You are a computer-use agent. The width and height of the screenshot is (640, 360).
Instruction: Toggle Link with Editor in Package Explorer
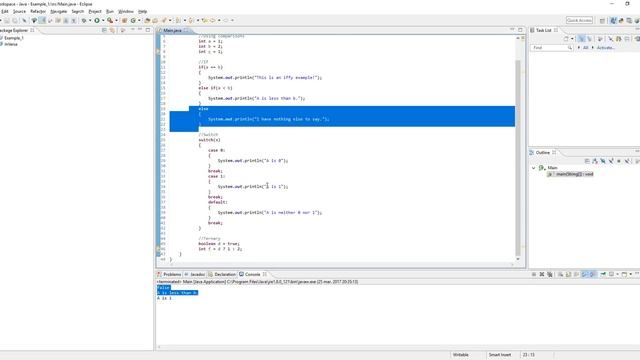[x=112, y=30]
